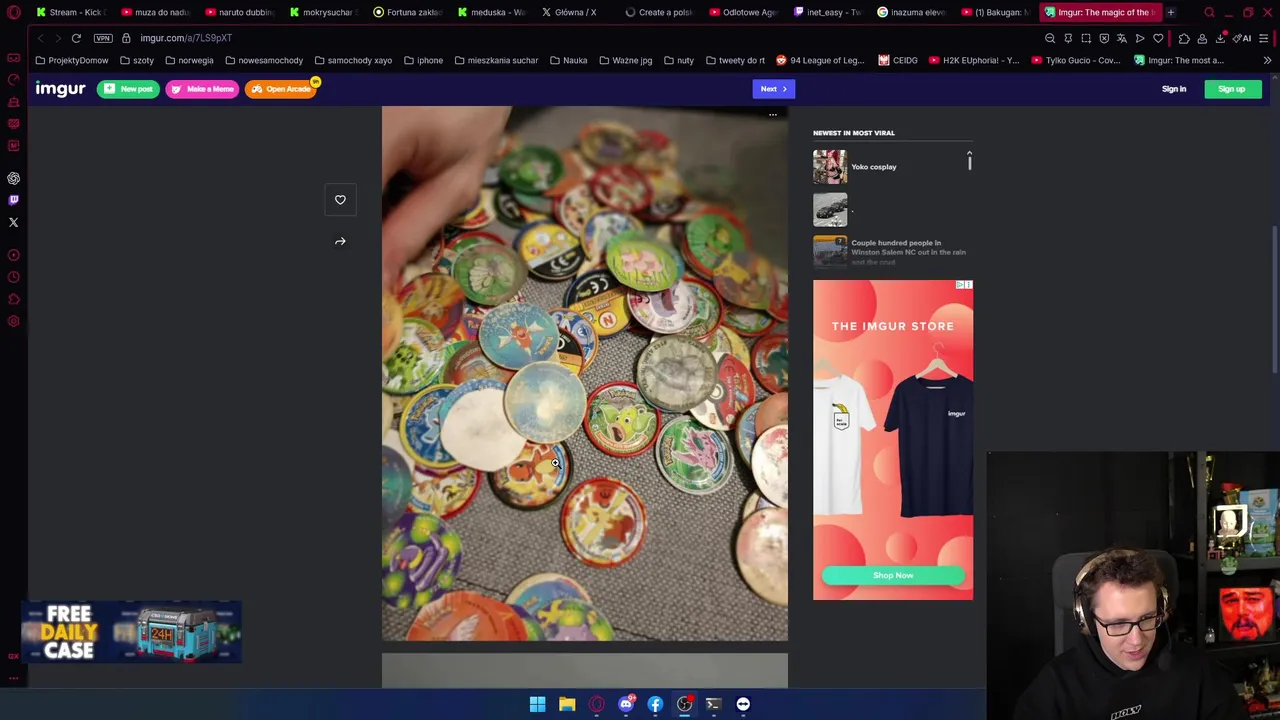Screen dimensions: 1280x720
Task: Click the pinboard pin toolbar icon
Action: click(1068, 38)
